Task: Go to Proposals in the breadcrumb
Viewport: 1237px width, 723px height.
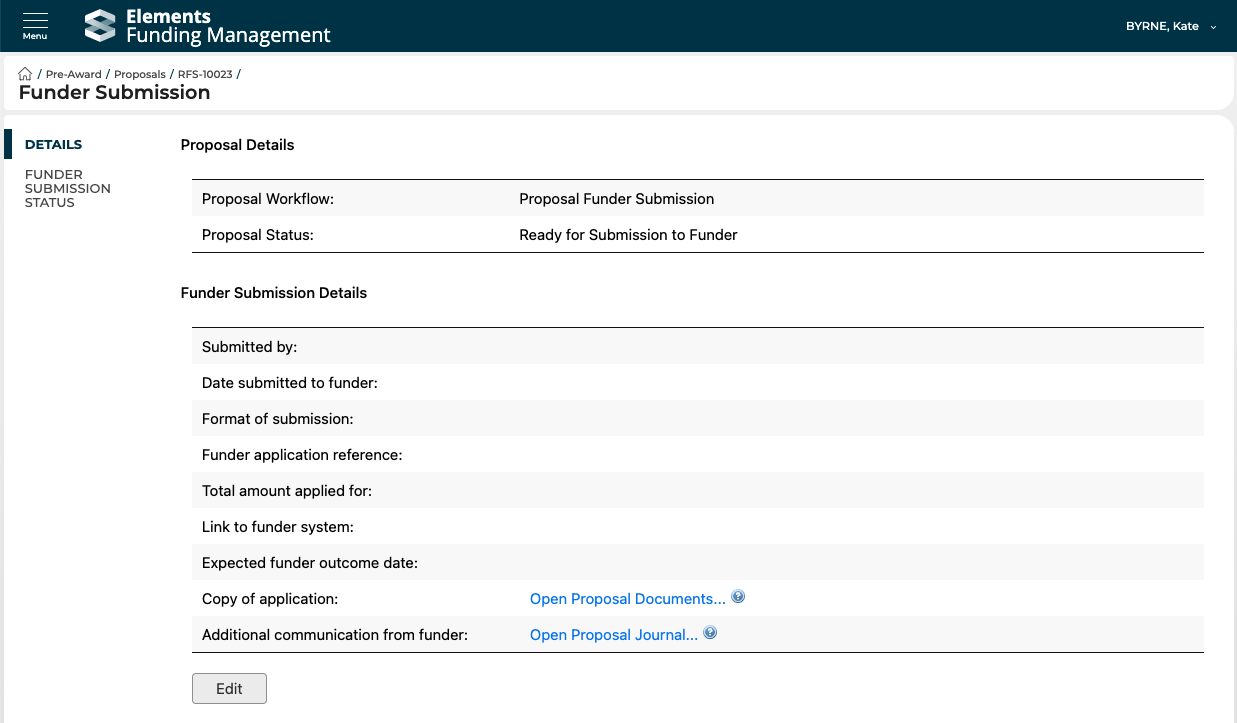Action: pyautogui.click(x=140, y=74)
